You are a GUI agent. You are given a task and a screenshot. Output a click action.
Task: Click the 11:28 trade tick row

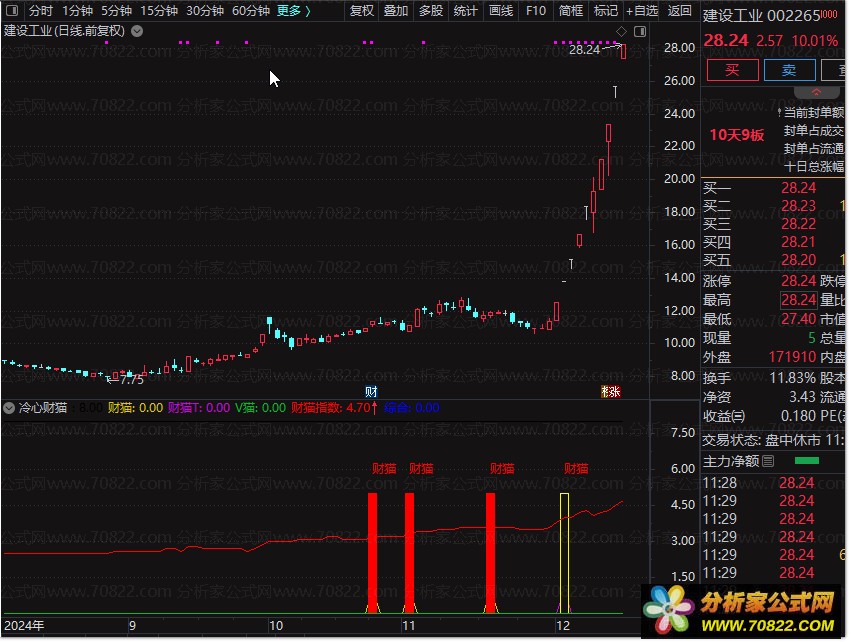pyautogui.click(x=773, y=482)
